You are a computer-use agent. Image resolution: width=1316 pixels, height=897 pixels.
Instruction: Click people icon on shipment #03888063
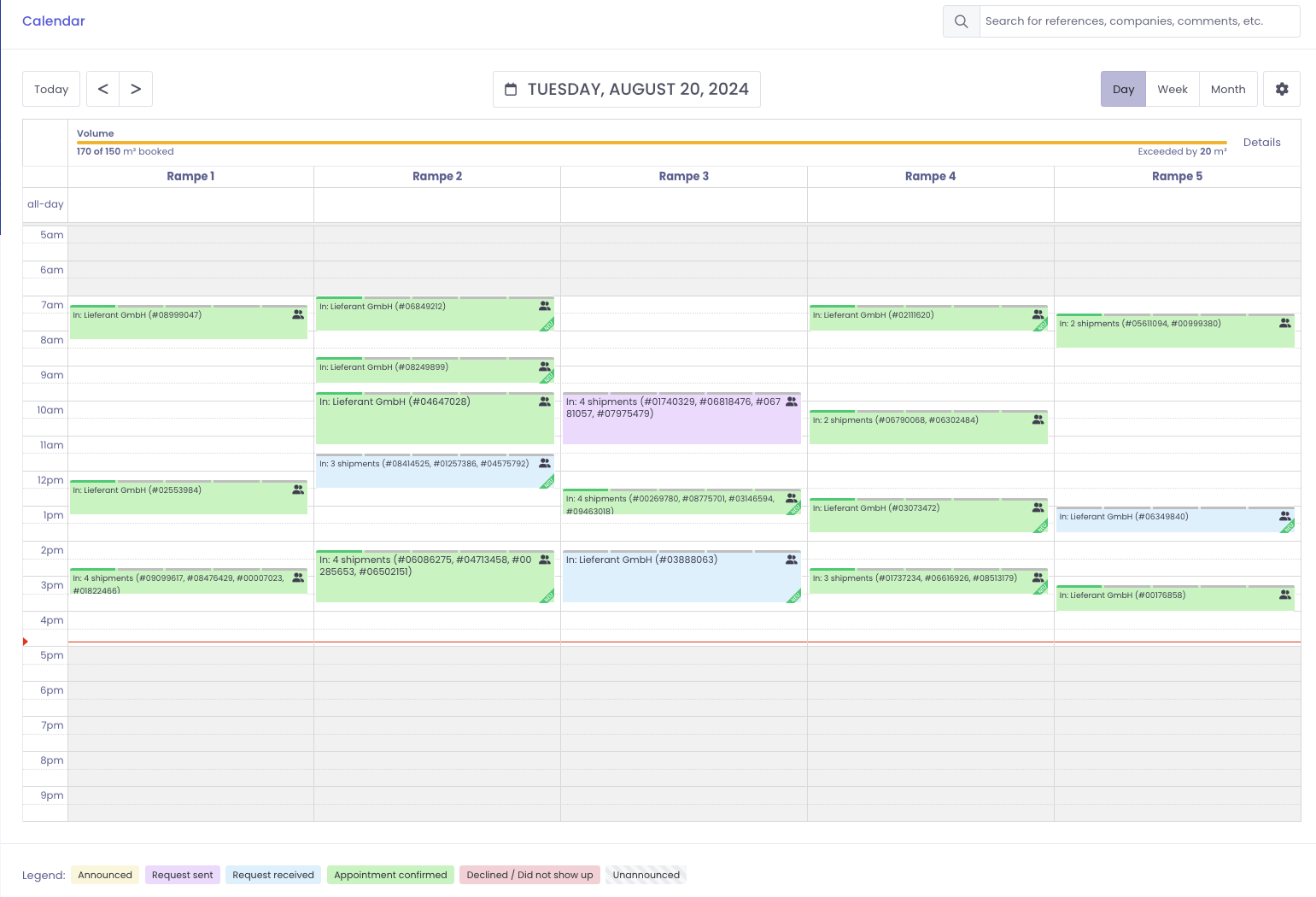(x=792, y=560)
